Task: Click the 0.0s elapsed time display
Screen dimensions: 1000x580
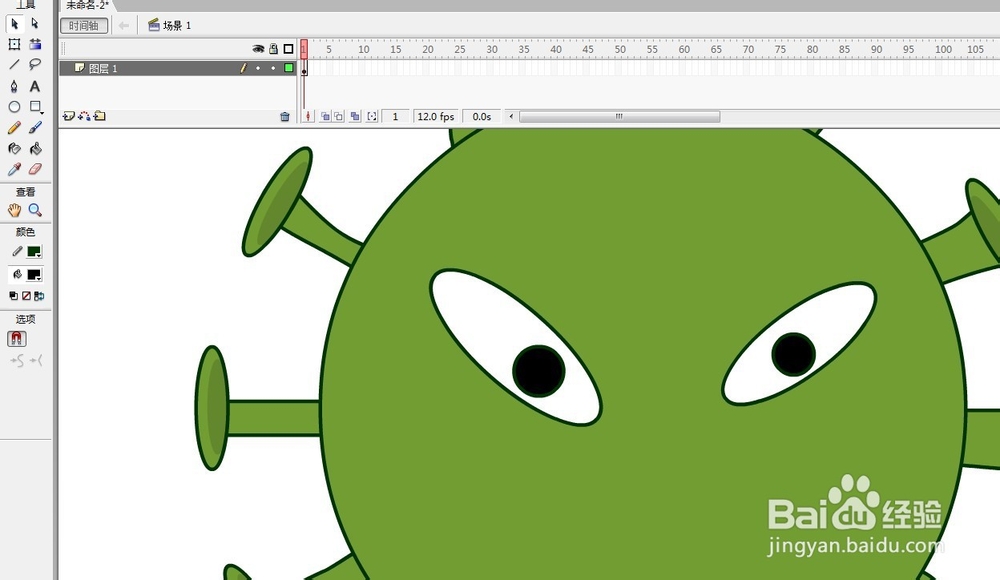Action: tap(482, 117)
